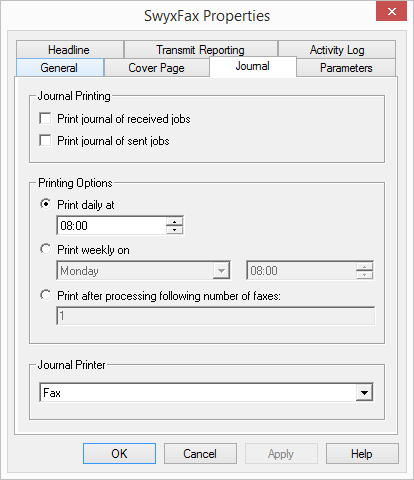The width and height of the screenshot is (414, 480).
Task: Open the Cover Page tab
Action: [156, 68]
